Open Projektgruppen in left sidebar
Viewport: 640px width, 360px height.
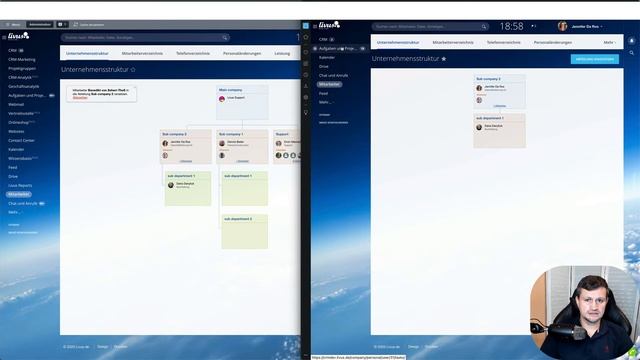click(22, 69)
